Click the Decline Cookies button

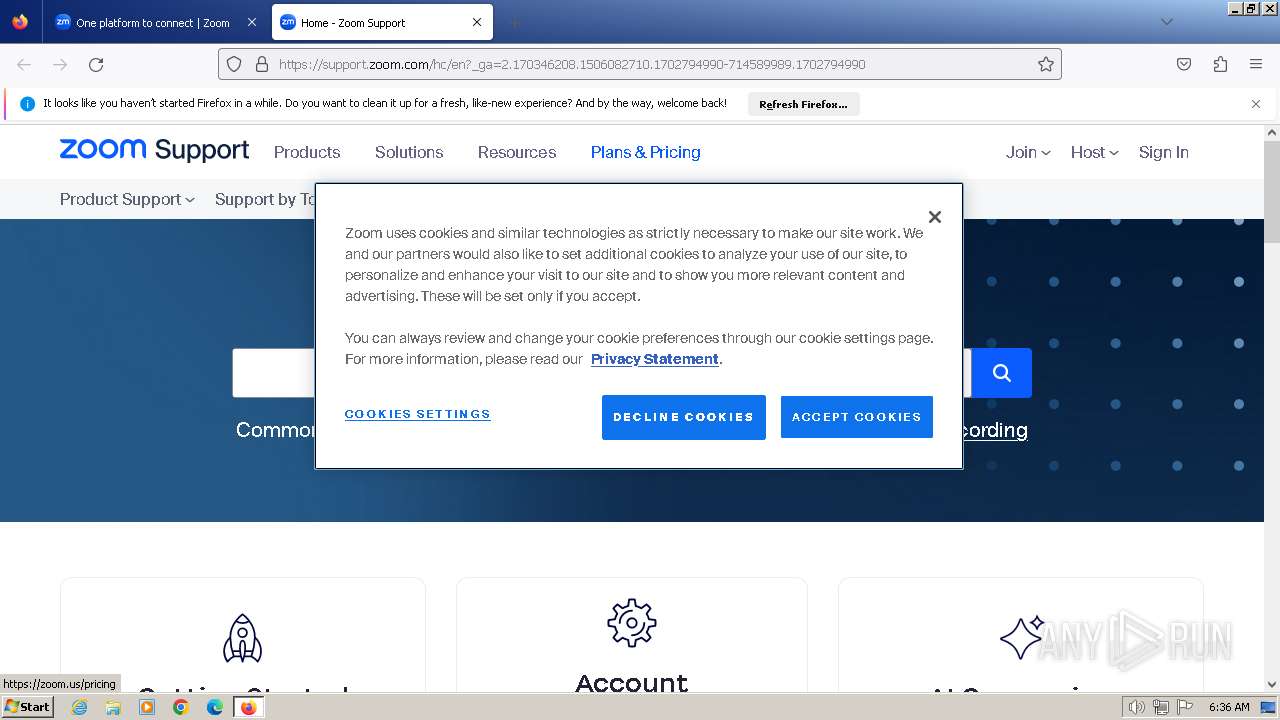(x=684, y=417)
